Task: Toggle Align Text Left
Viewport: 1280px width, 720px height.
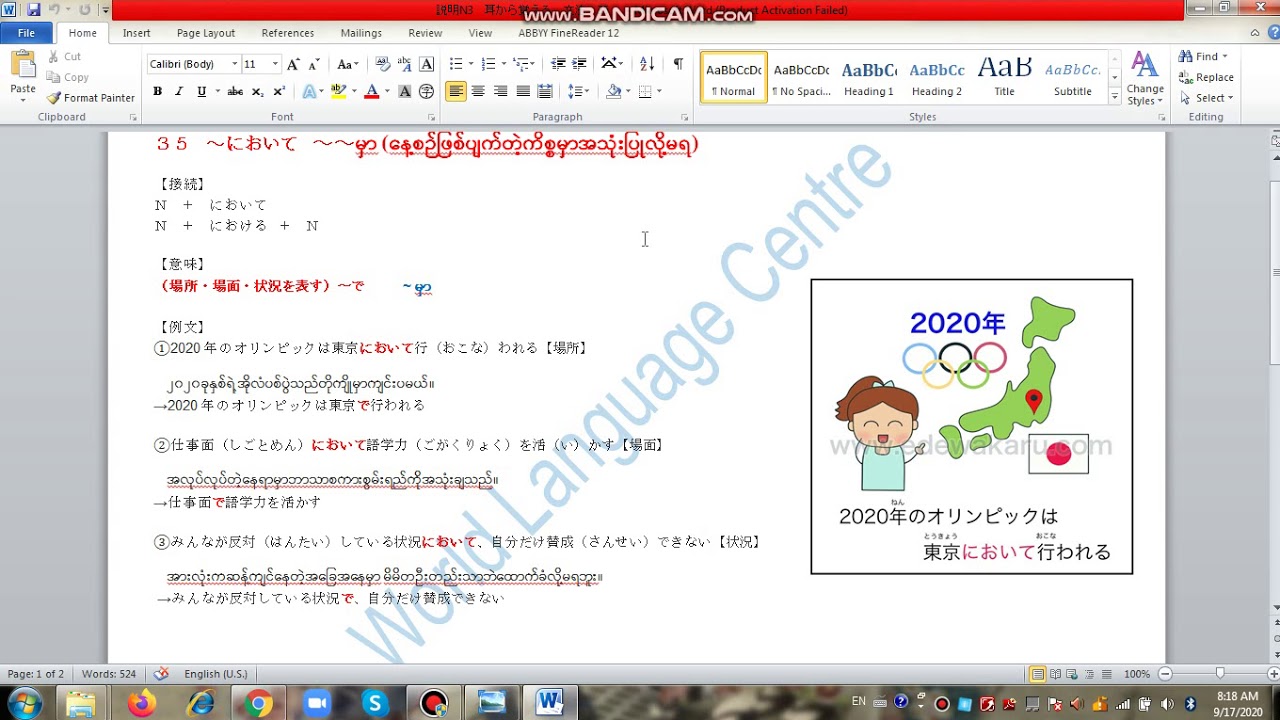Action: pyautogui.click(x=456, y=91)
